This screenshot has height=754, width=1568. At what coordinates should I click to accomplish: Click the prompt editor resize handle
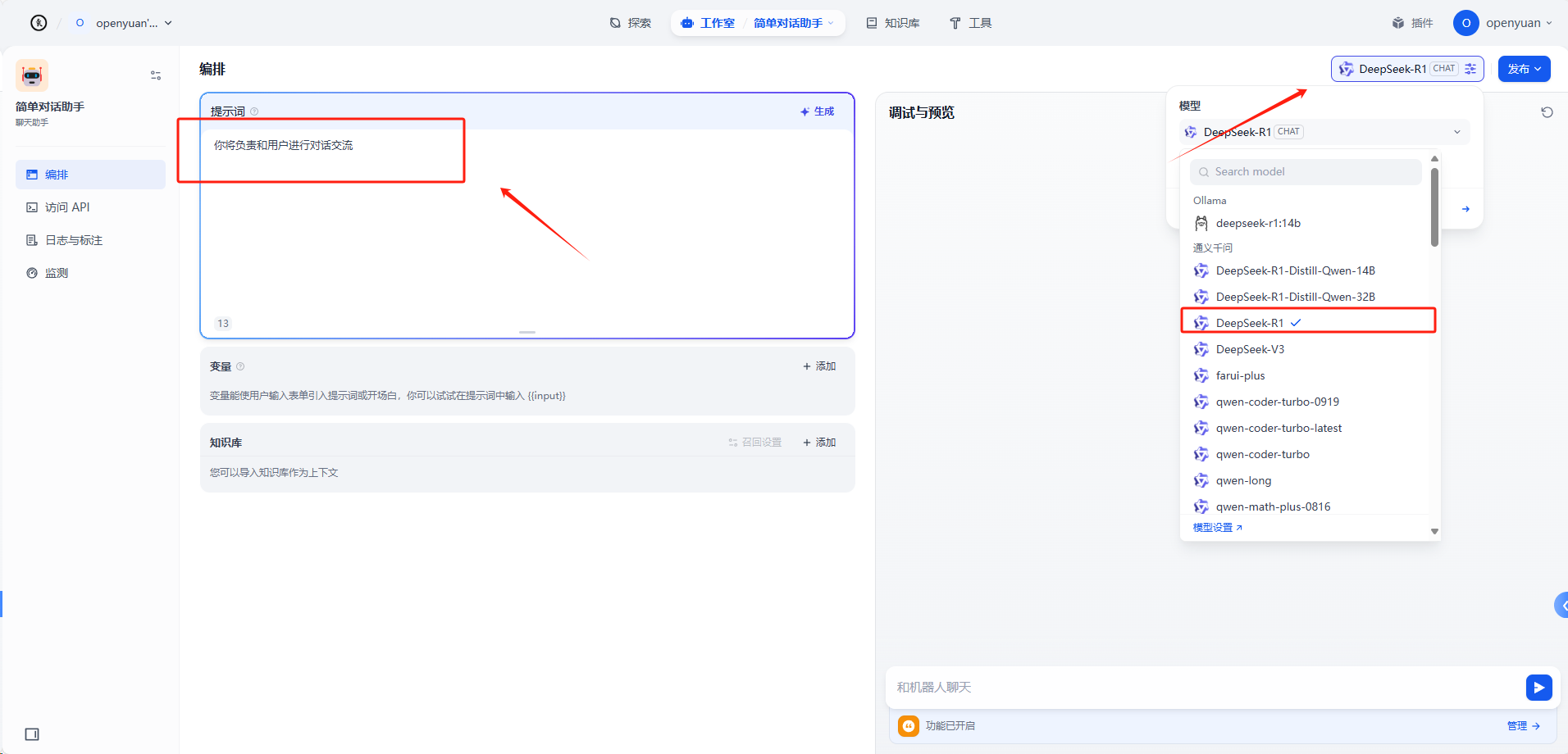[527, 332]
